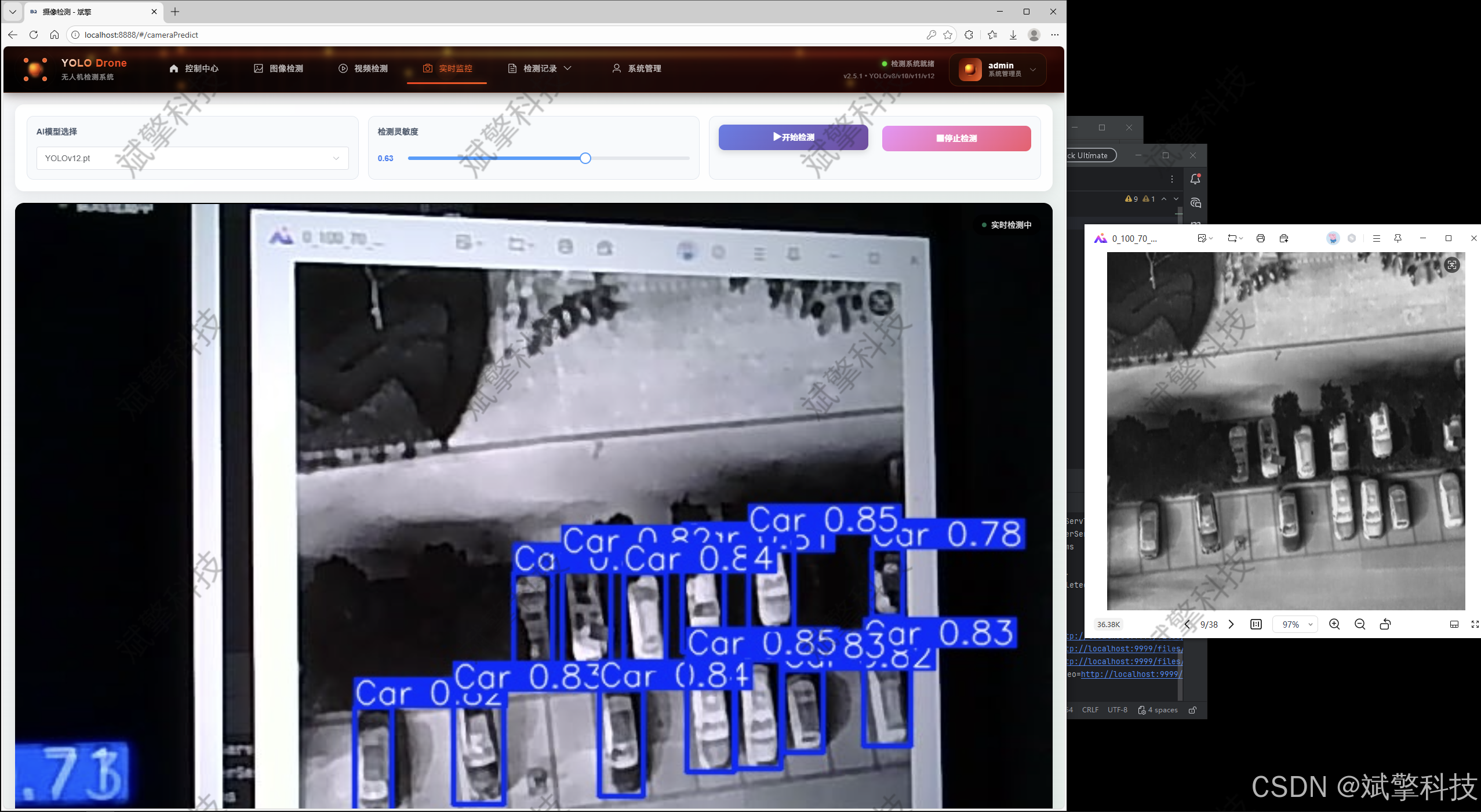Open the YOLOv12.pt model dropdown
This screenshot has height=812, width=1481.
pos(192,158)
